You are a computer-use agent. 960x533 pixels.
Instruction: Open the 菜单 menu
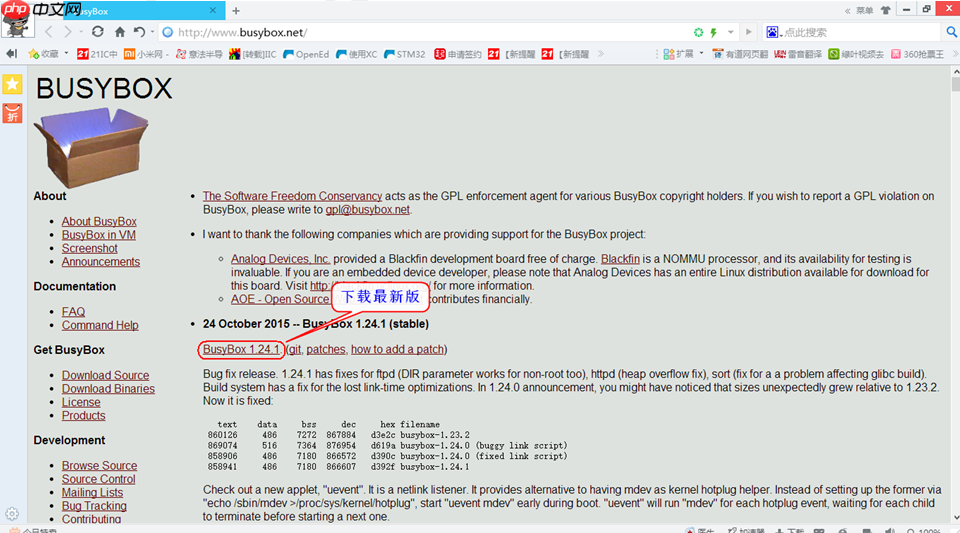click(x=864, y=10)
